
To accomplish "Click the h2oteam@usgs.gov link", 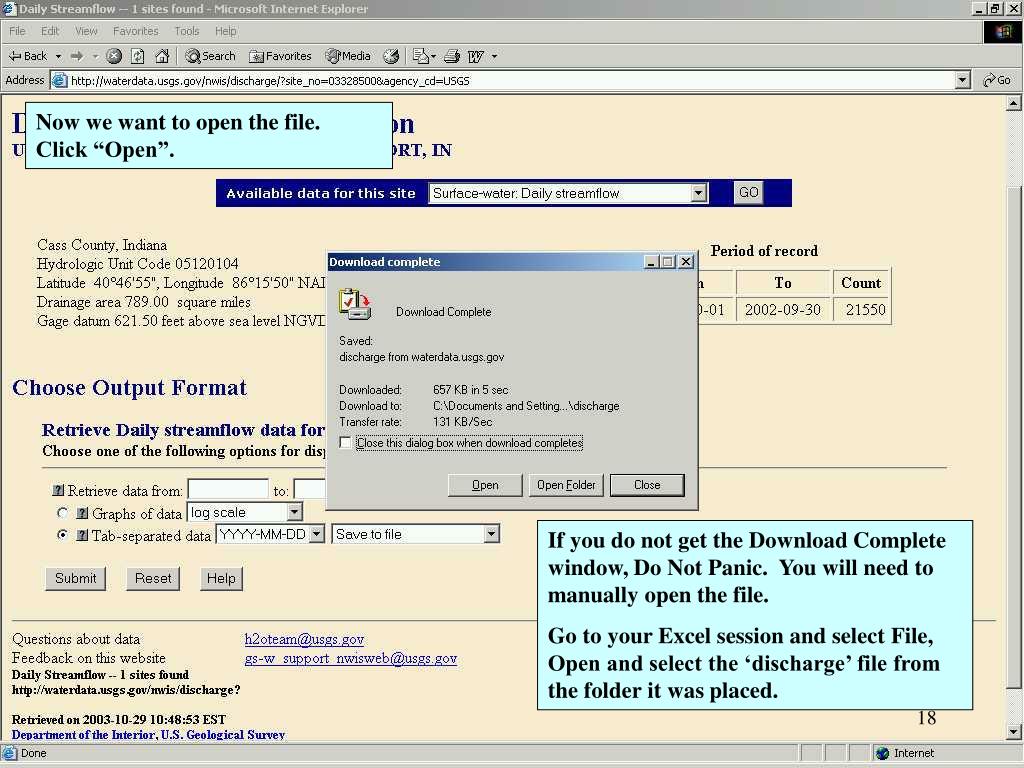I will coord(304,639).
